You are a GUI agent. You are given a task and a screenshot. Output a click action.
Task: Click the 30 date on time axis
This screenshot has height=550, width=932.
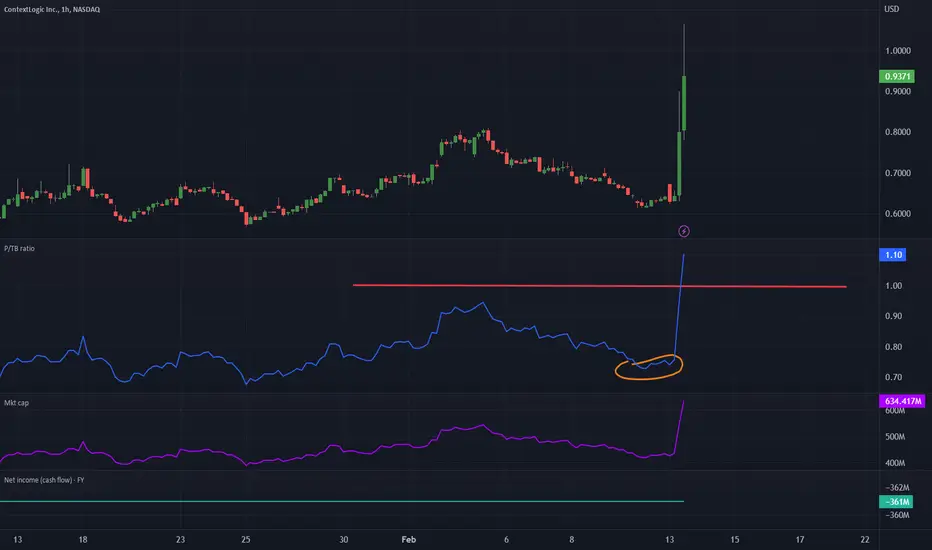(x=344, y=540)
